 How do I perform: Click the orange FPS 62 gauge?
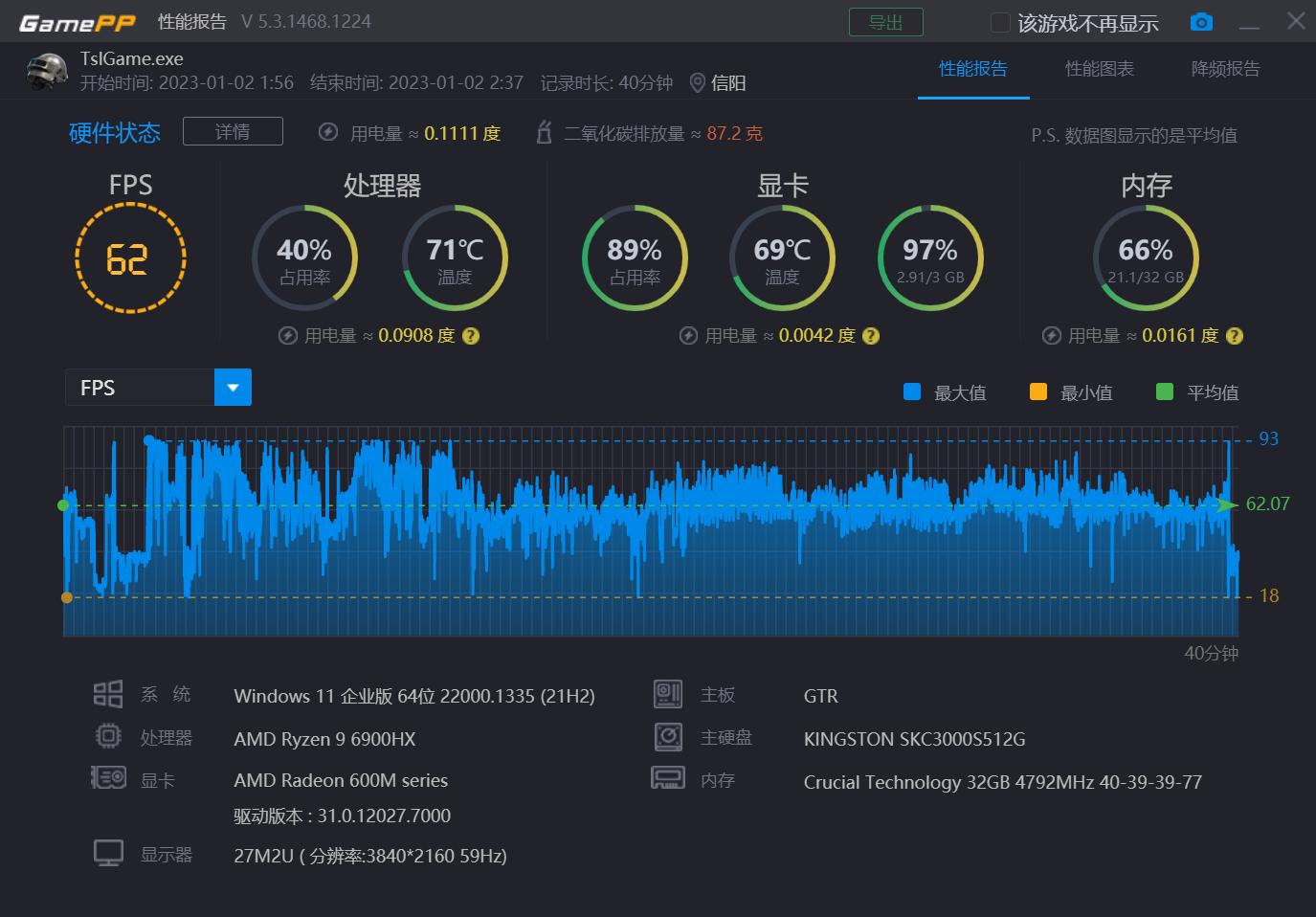click(130, 258)
